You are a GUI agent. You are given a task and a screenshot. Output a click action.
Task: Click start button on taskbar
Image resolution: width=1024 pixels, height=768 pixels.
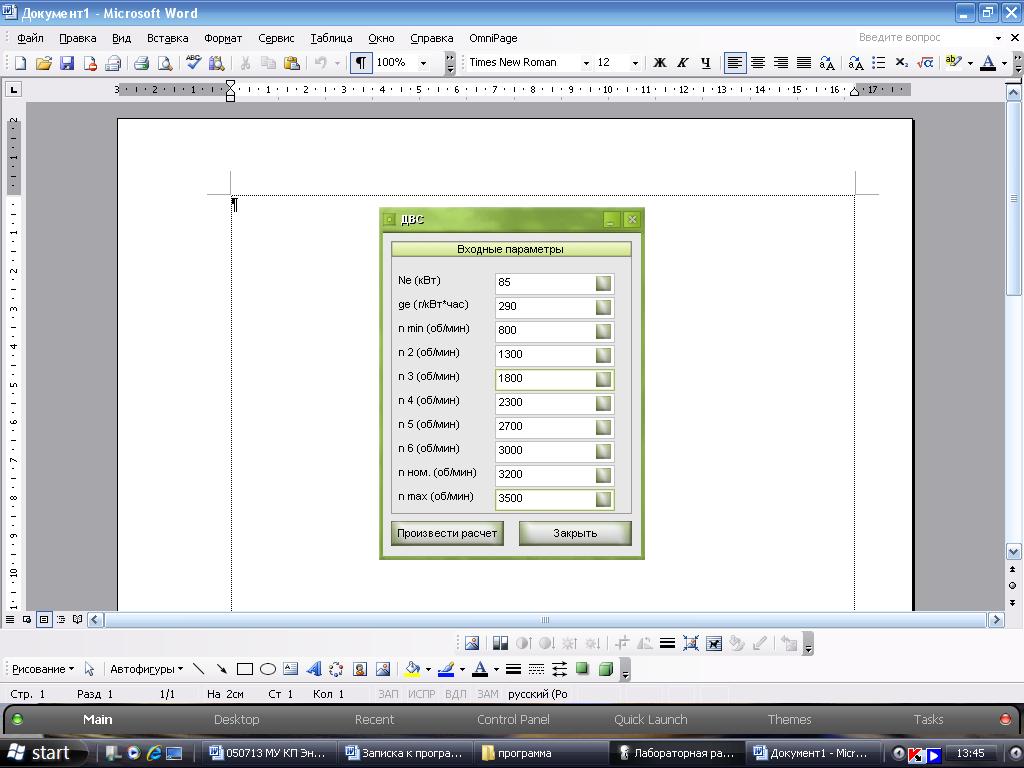[43, 753]
